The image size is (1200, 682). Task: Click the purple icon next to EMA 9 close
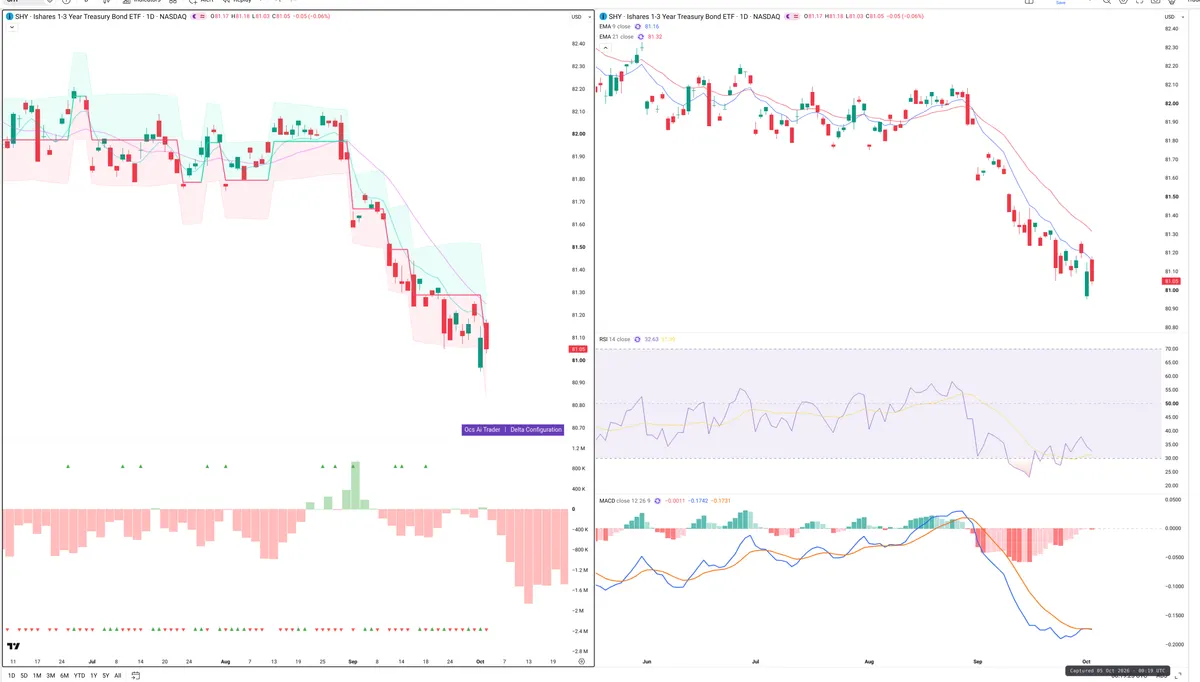639,27
